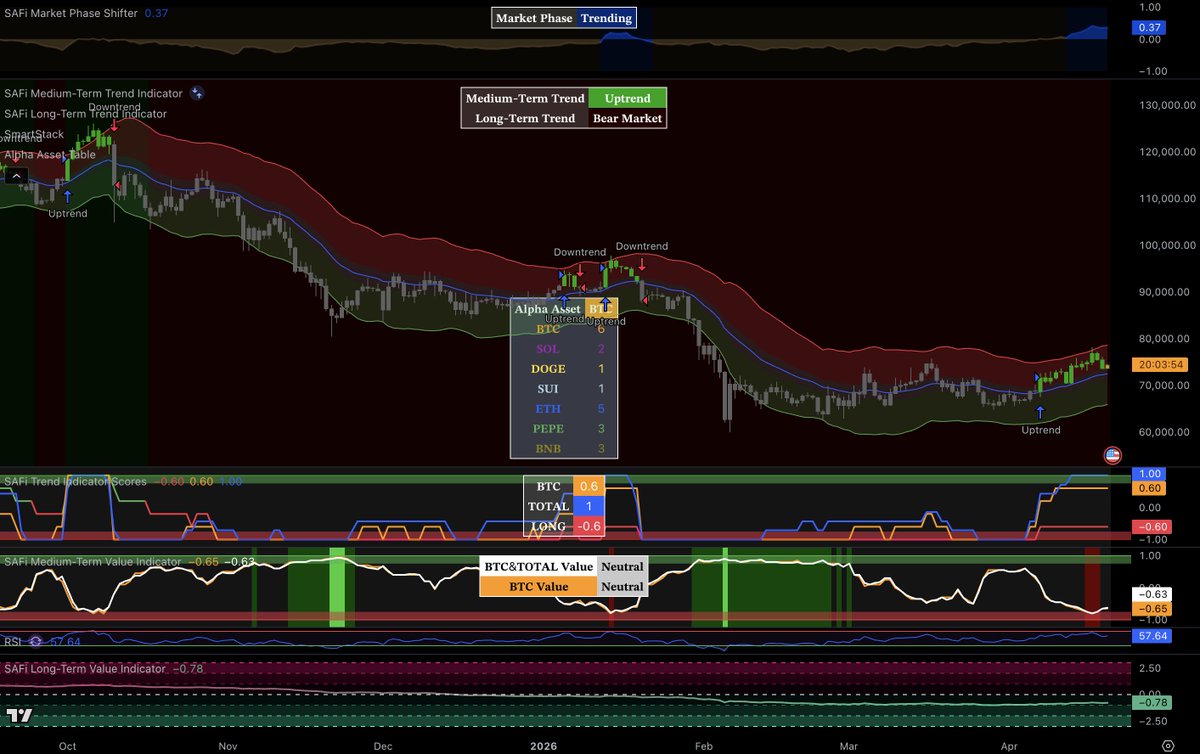This screenshot has height=754, width=1200.
Task: Click SAFi Market Phase Shifter title
Action: pos(69,14)
